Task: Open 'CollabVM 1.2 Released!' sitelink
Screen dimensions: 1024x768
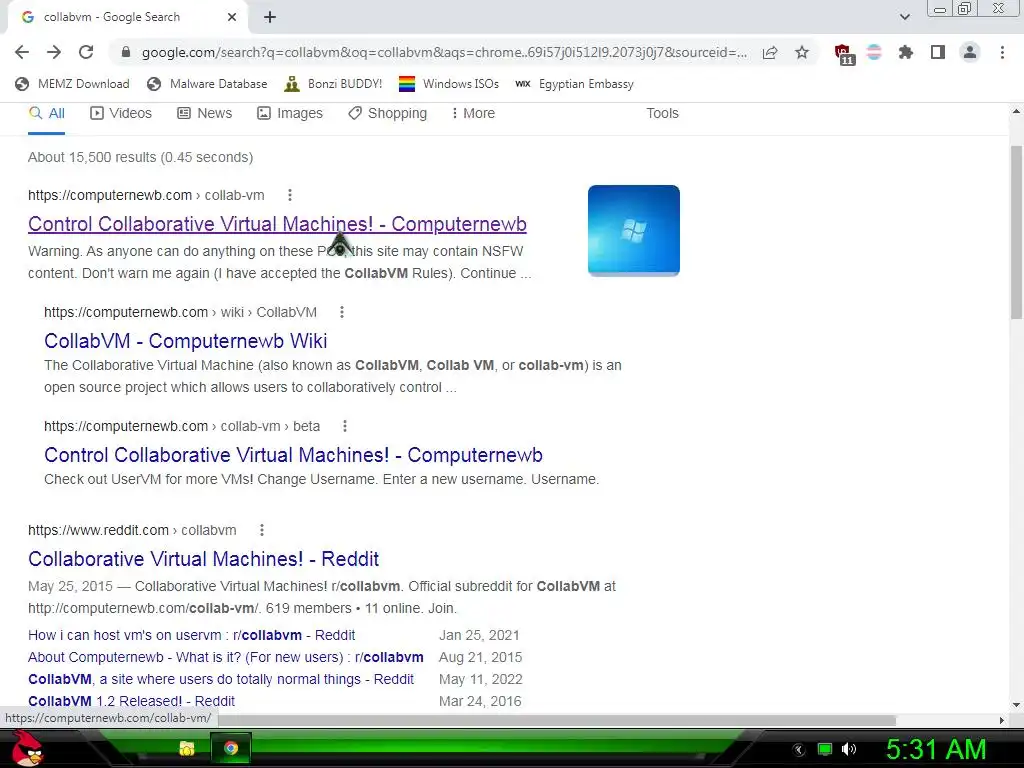Action: (131, 701)
